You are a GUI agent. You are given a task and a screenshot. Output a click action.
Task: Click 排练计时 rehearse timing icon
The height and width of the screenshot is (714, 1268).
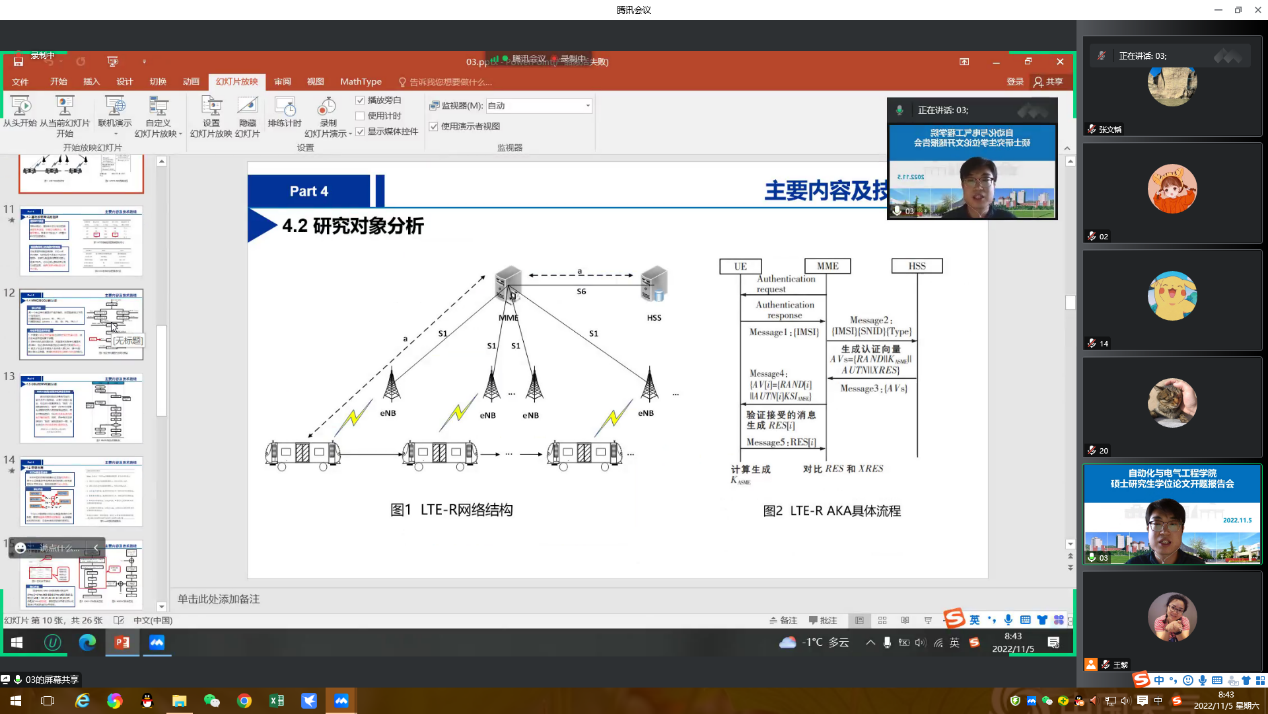click(285, 106)
